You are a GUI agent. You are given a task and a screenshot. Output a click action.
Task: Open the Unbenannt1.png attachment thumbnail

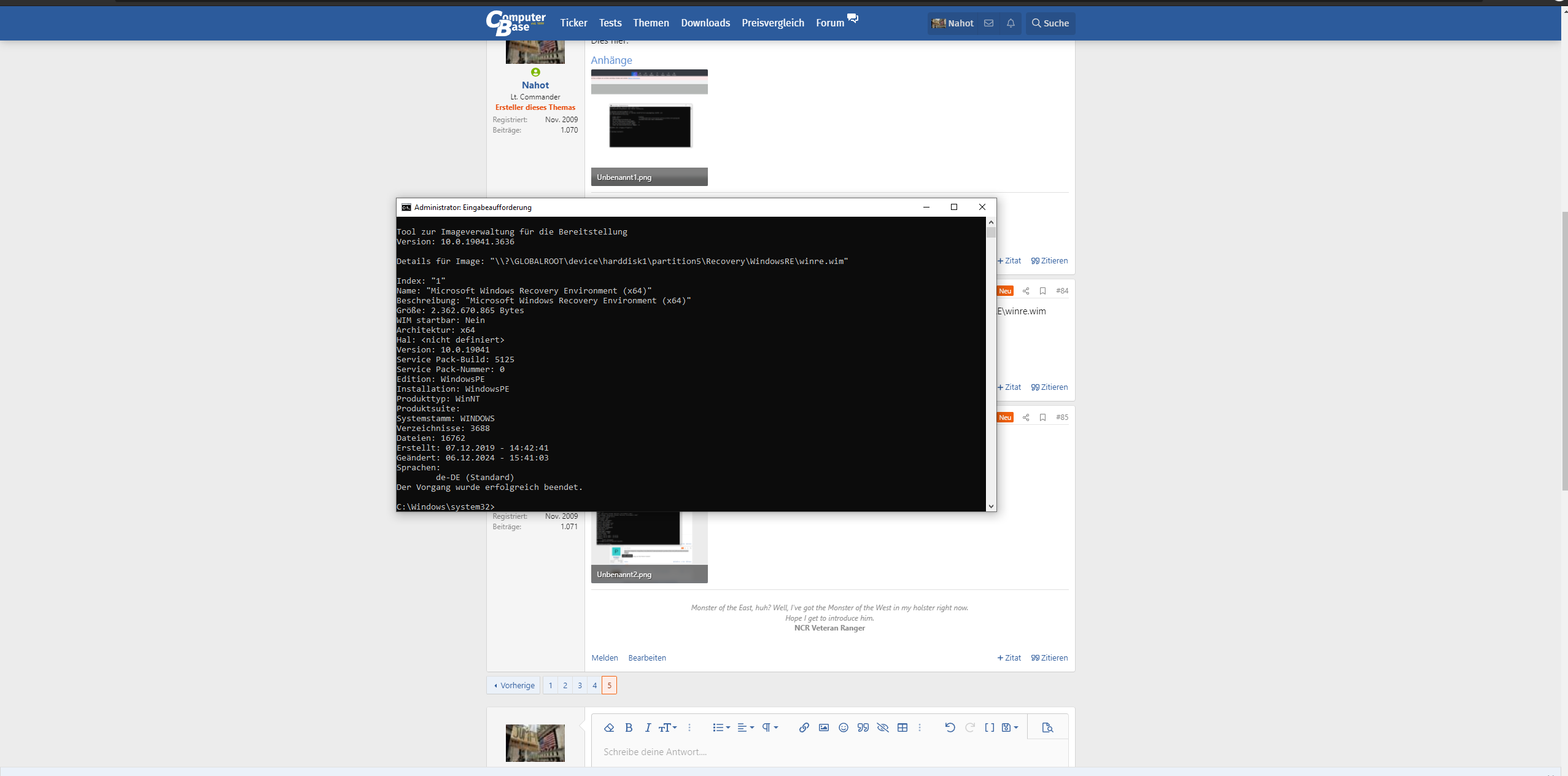point(649,126)
